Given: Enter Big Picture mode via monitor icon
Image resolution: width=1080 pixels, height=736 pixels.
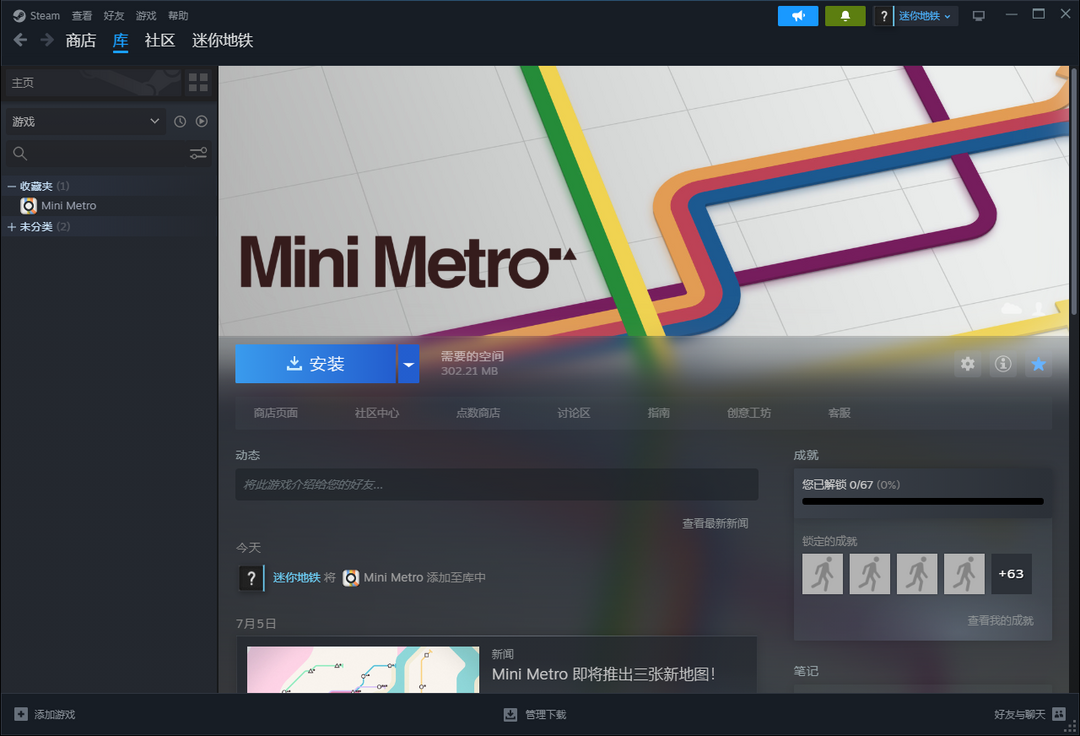Looking at the screenshot, I should pyautogui.click(x=978, y=16).
